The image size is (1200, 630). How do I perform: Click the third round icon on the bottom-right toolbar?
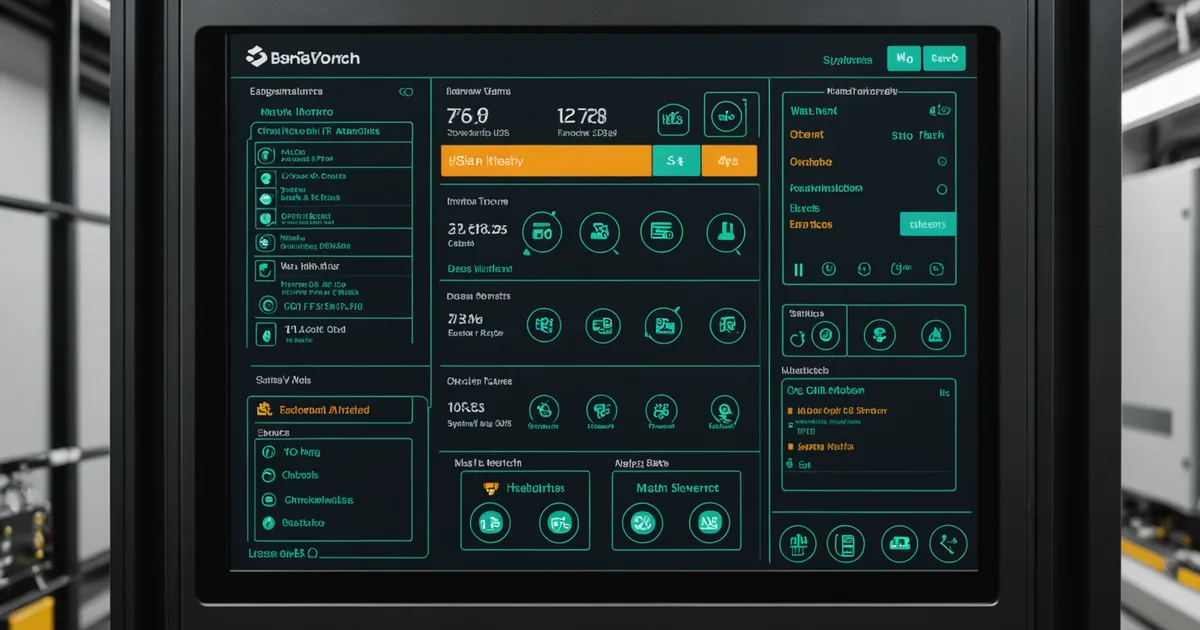click(x=899, y=544)
